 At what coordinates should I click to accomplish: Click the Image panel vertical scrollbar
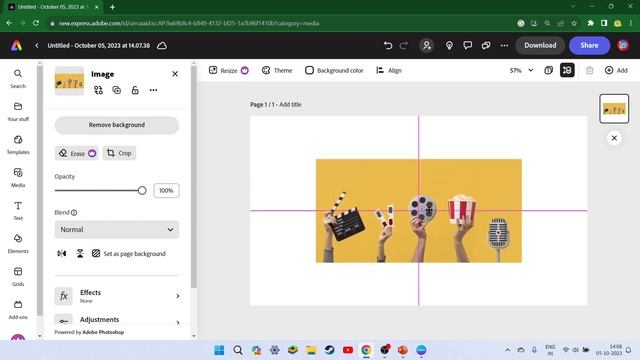(193, 176)
